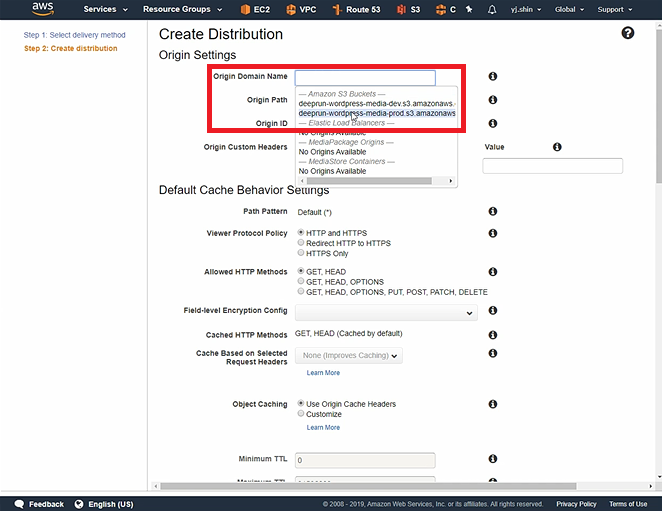Open the Resource Groups menu

point(182,9)
